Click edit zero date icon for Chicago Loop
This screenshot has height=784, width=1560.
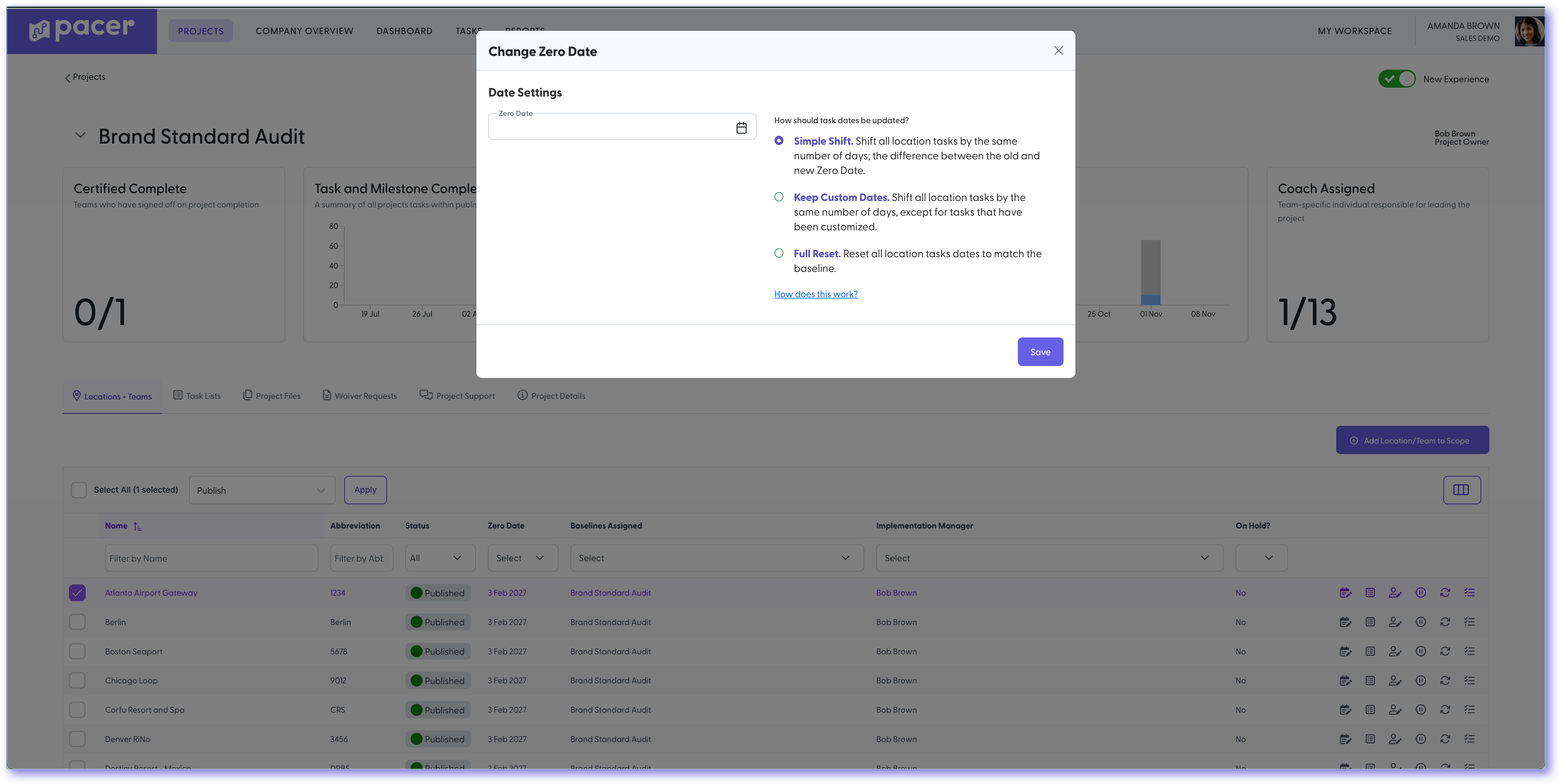[1345, 681]
